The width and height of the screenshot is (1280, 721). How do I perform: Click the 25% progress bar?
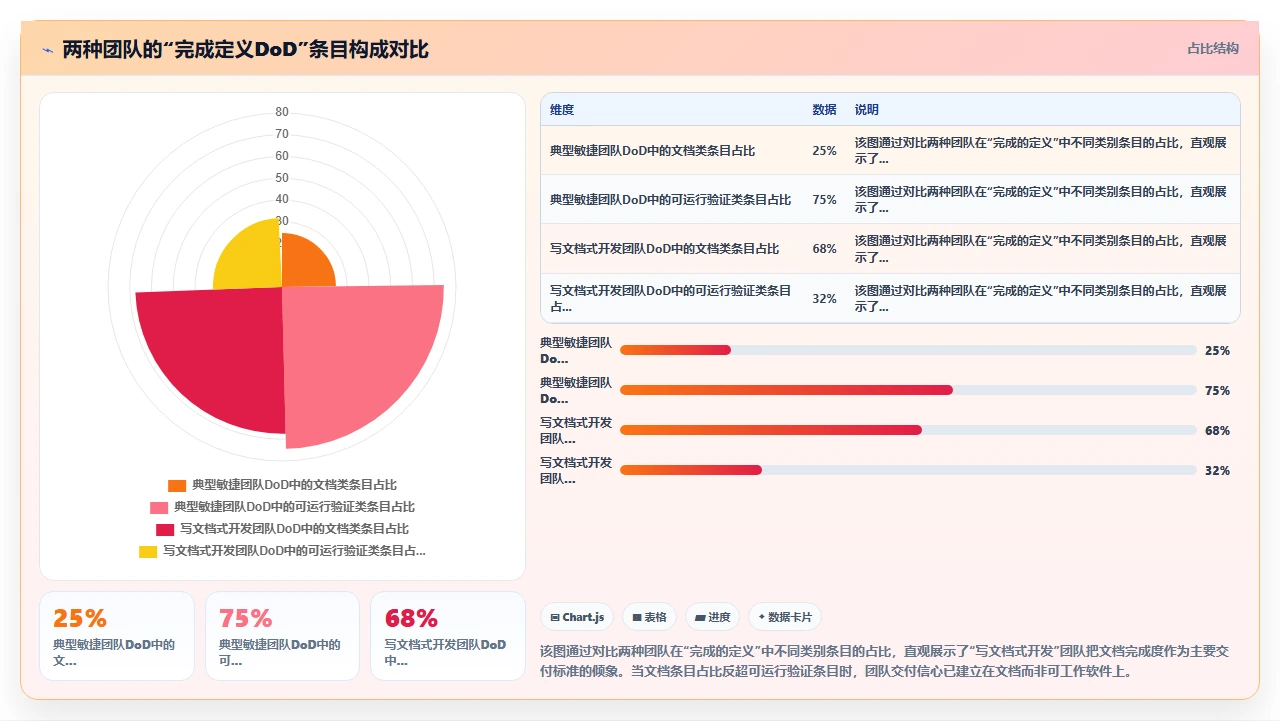908,350
